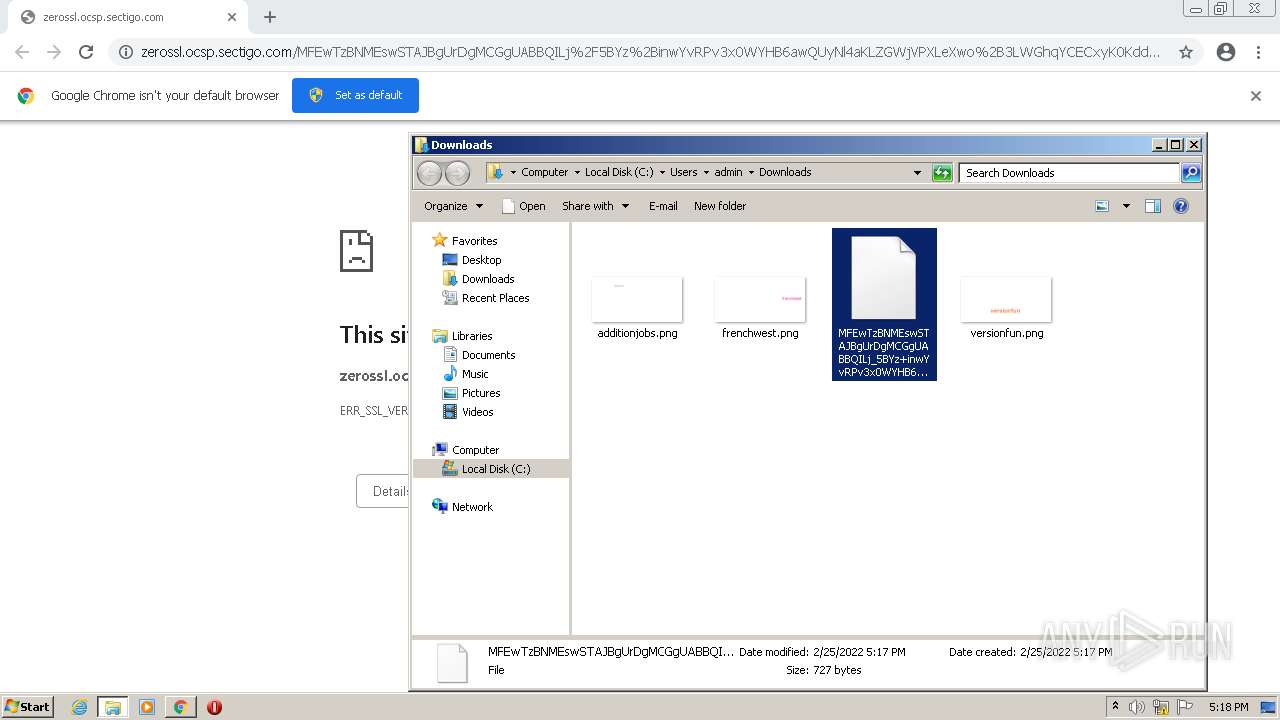Click Chrome back arrow
This screenshot has width=1280, height=720.
pyautogui.click(x=22, y=52)
